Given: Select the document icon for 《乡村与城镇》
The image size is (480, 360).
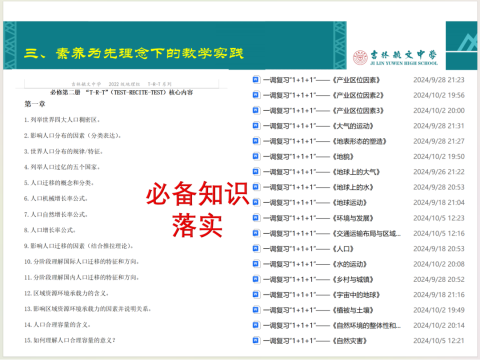Looking at the screenshot, I should 256,279.
